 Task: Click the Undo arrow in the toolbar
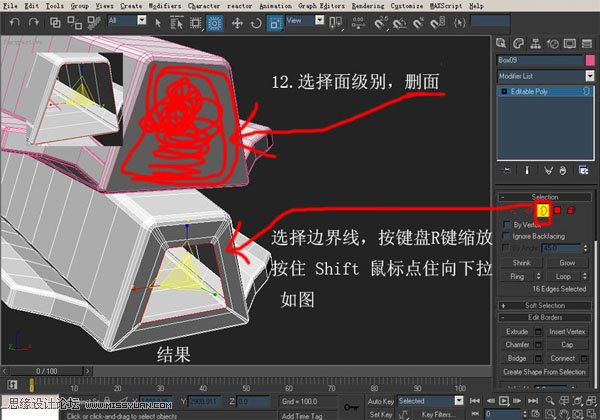coord(15,23)
